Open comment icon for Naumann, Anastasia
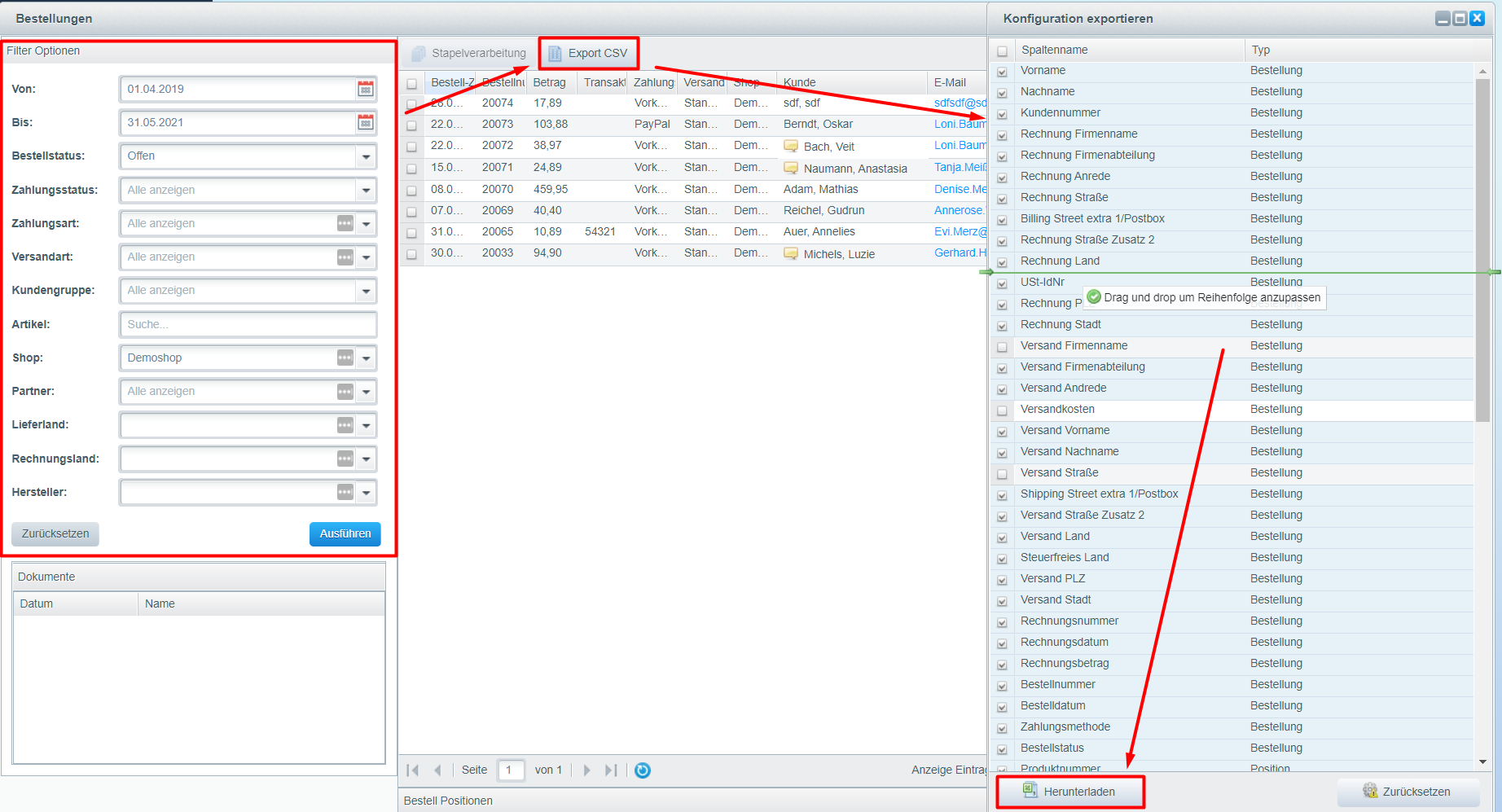Screen dimensions: 1502x812 tap(791, 168)
